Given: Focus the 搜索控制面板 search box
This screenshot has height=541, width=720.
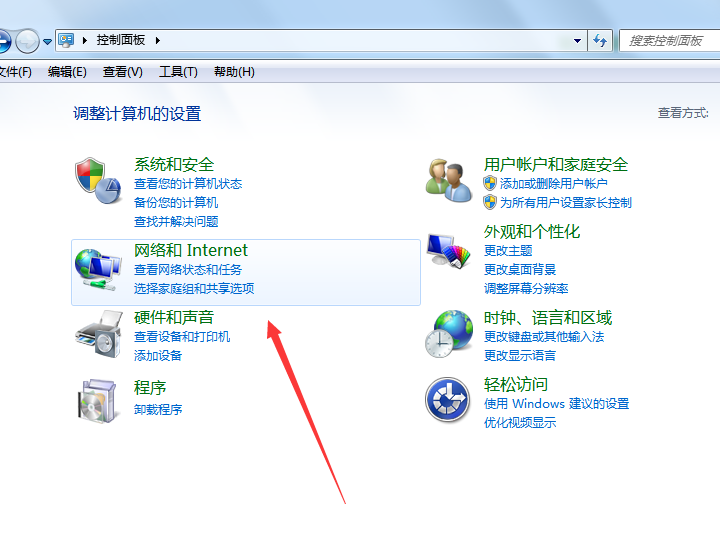Looking at the screenshot, I should (x=669, y=41).
